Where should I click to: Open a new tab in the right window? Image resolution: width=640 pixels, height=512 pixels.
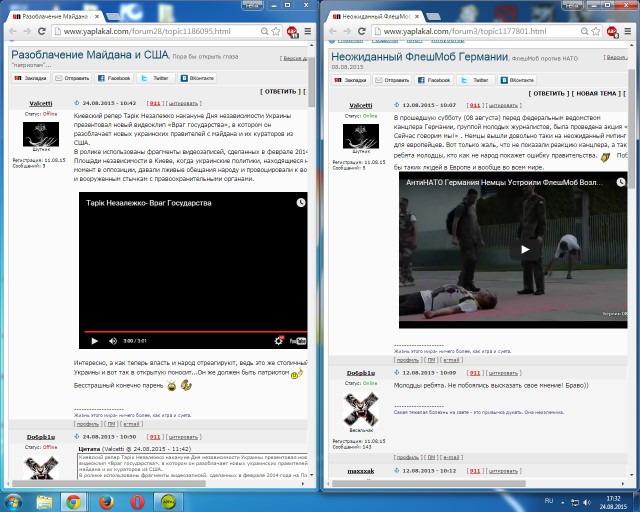[x=433, y=17]
